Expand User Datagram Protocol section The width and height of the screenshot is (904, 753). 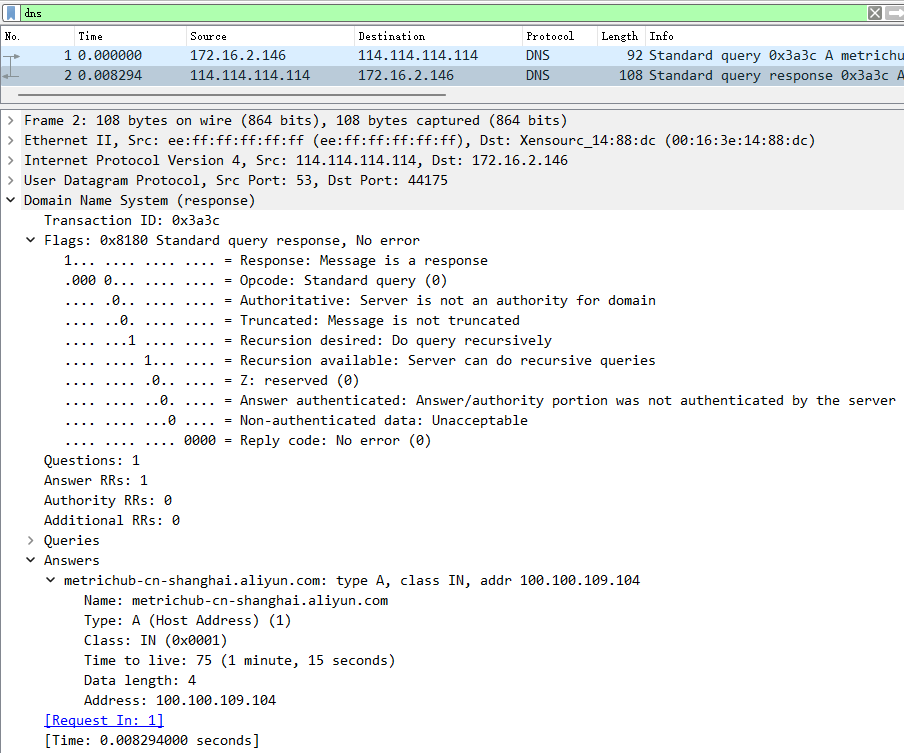coord(10,180)
